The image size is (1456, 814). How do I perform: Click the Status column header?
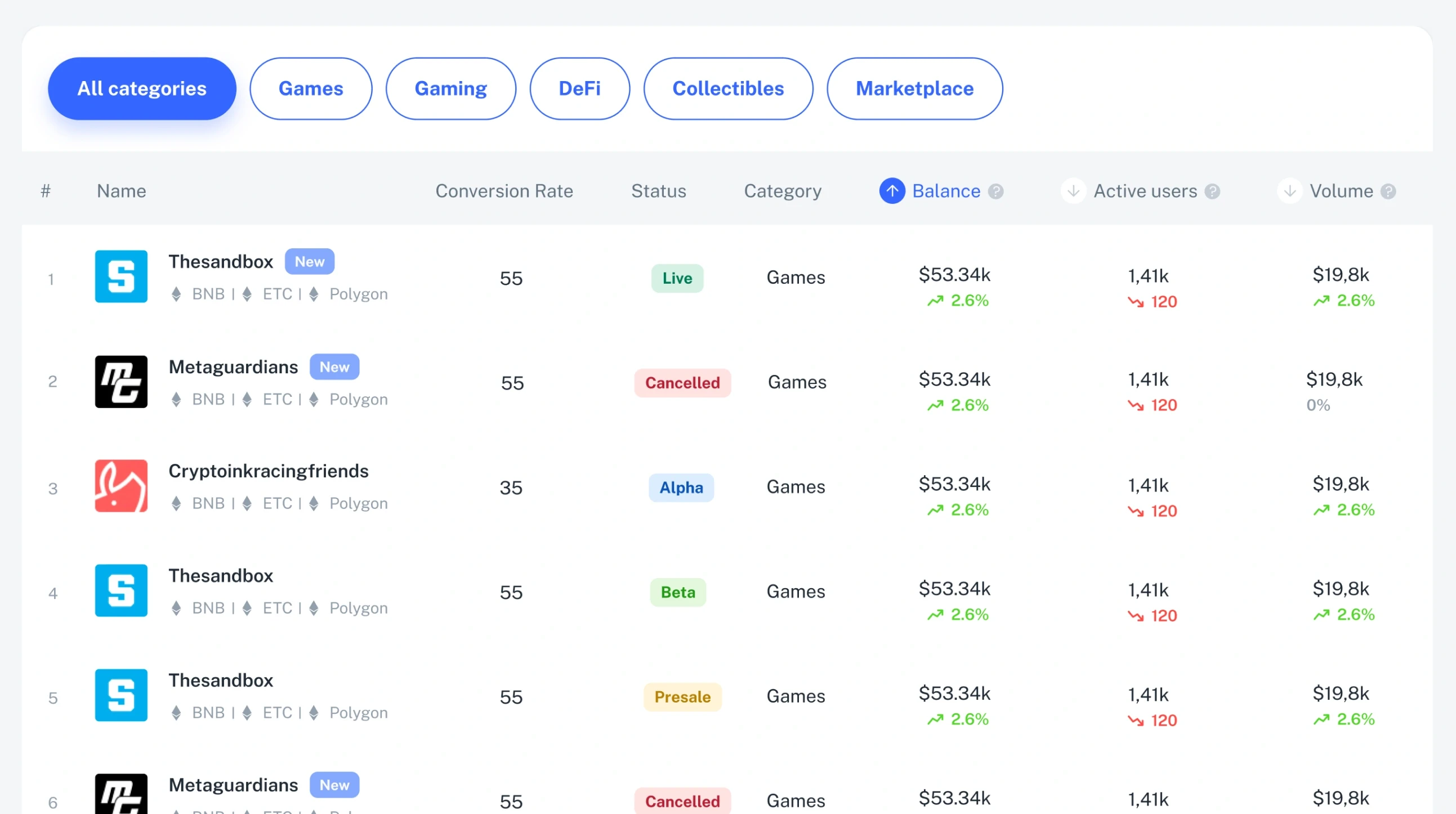[x=659, y=191]
